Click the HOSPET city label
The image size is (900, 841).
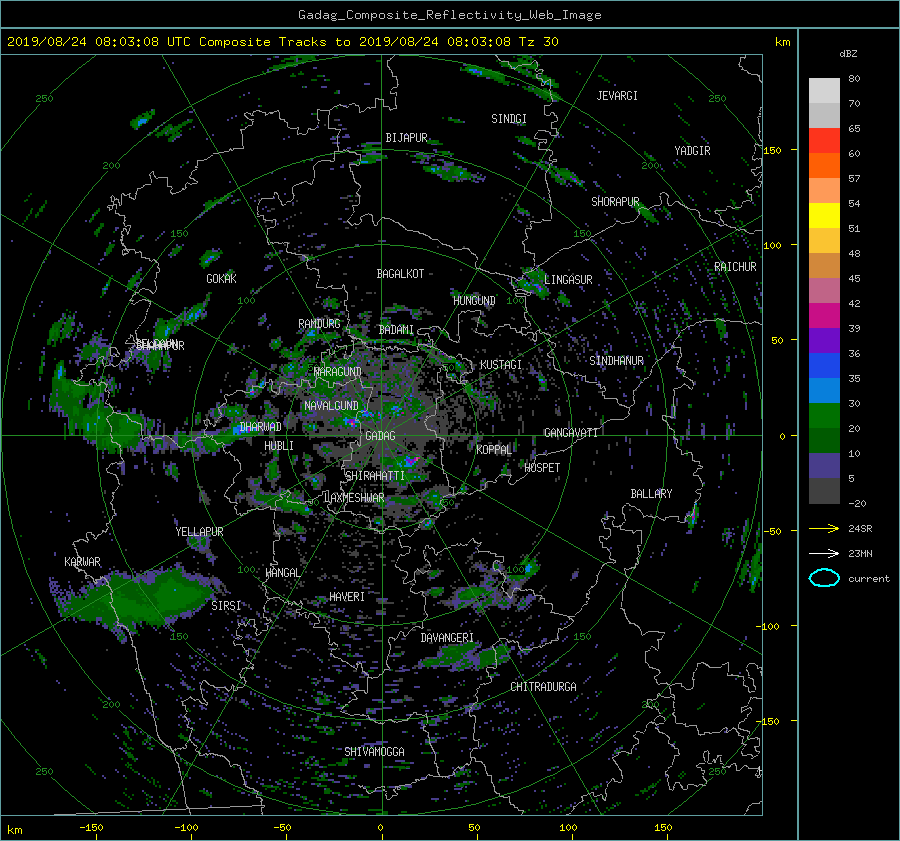tap(542, 468)
